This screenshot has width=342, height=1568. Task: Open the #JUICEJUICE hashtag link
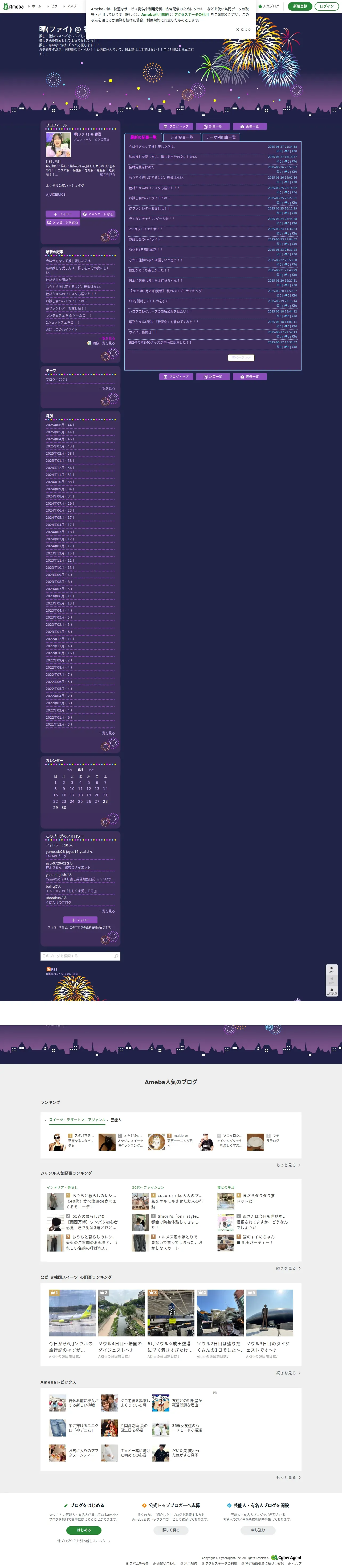(x=55, y=195)
